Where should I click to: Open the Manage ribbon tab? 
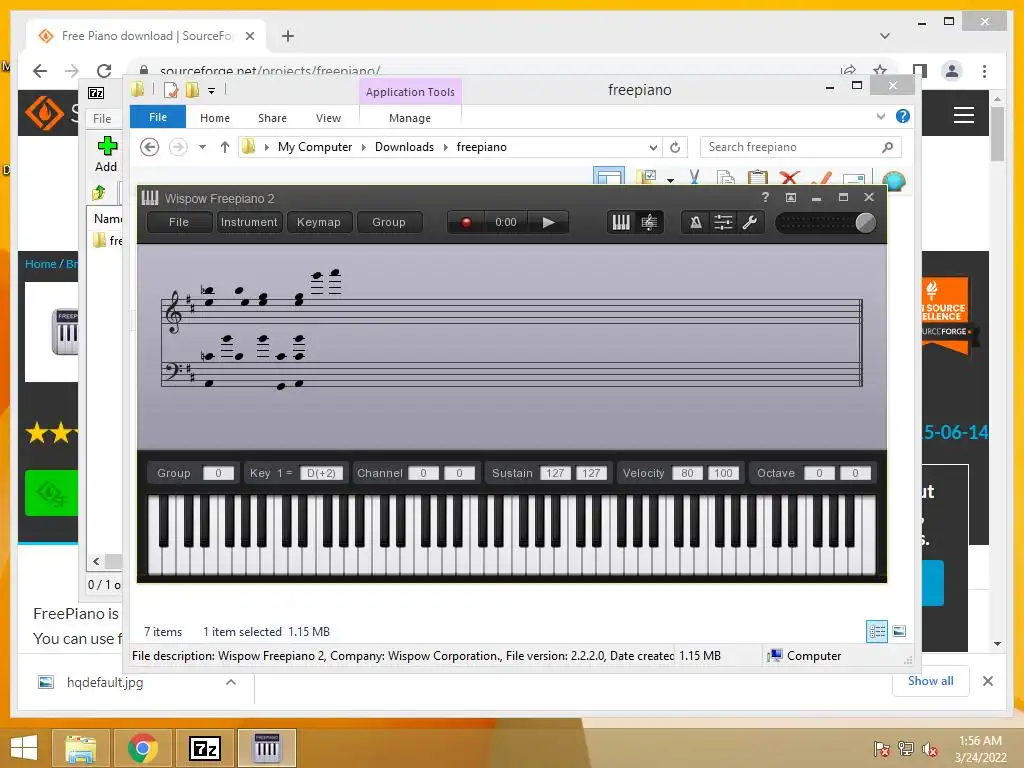pyautogui.click(x=410, y=118)
